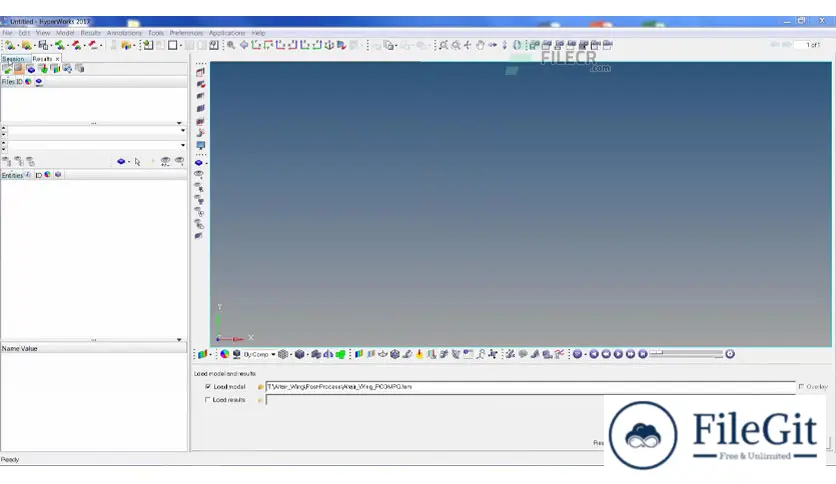Go to the first animation frame
836x484 pixels.
pyautogui.click(x=593, y=354)
